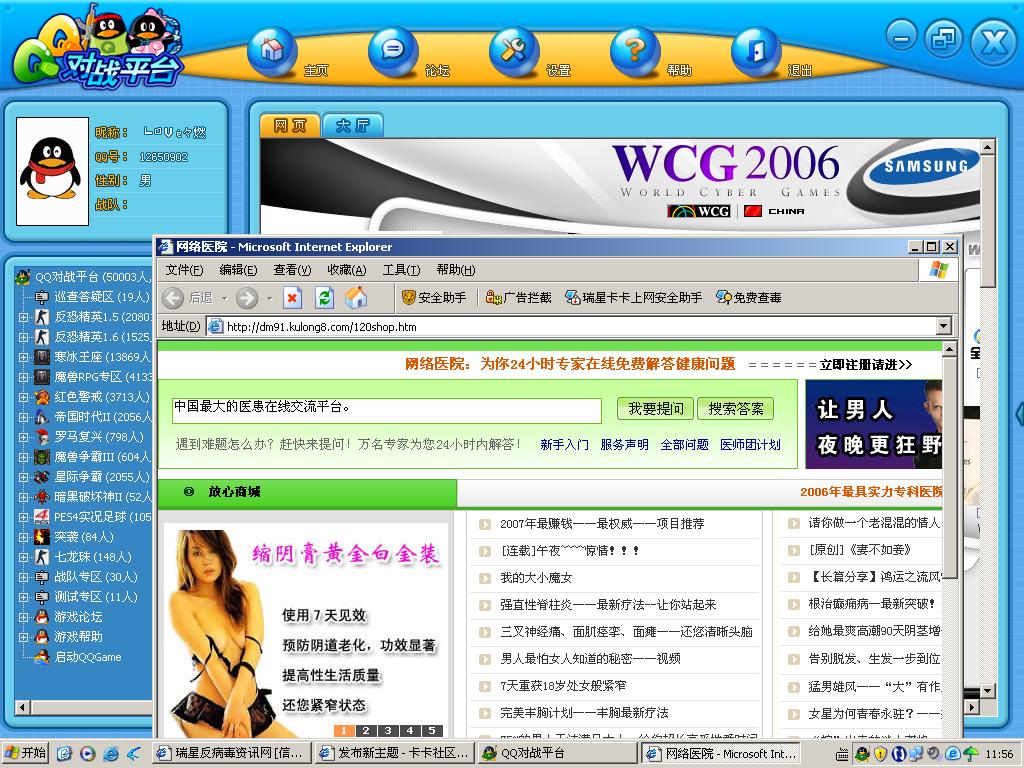Open 2007年最赚钱 项目推荐 article link
Image resolution: width=1024 pixels, height=768 pixels.
coord(602,524)
